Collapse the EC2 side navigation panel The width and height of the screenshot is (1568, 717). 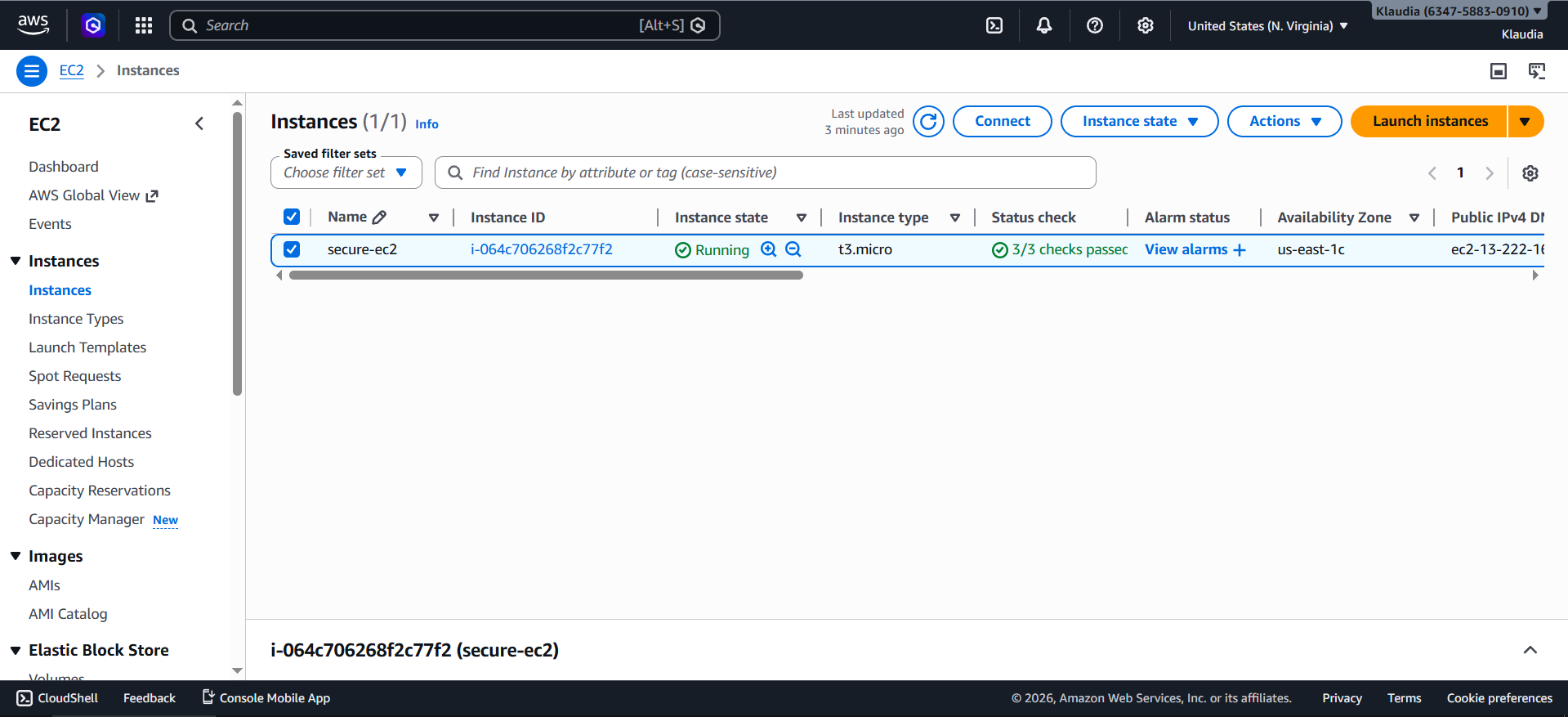(199, 124)
